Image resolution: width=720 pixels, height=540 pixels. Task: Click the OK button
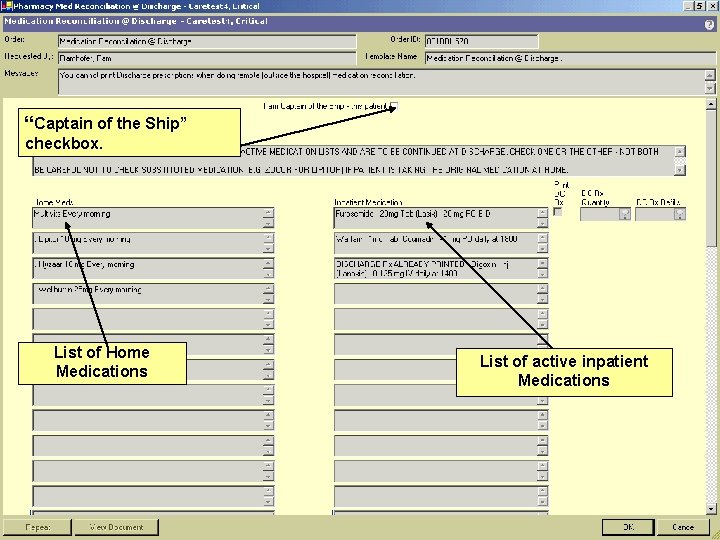coord(628,527)
